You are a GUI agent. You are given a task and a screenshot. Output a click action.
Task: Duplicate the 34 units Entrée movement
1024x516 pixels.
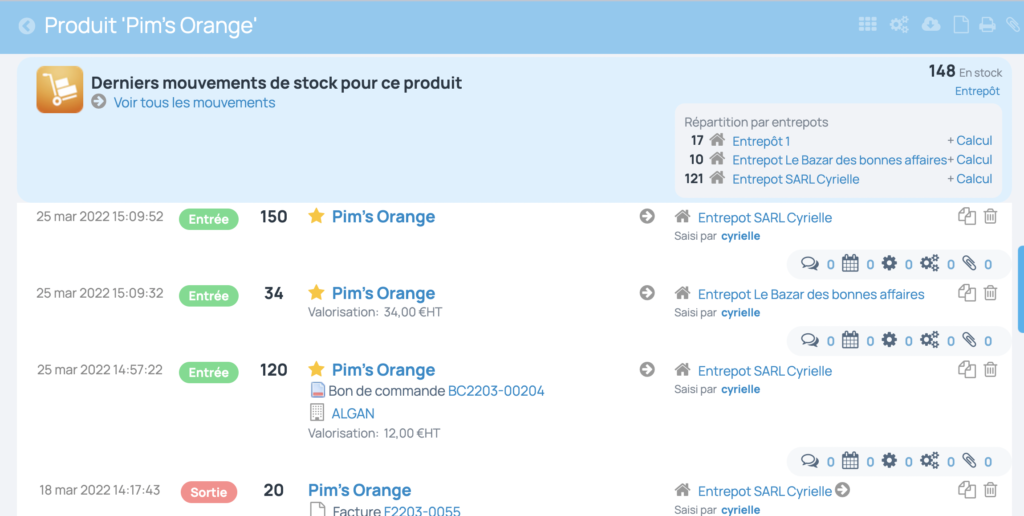click(x=967, y=293)
